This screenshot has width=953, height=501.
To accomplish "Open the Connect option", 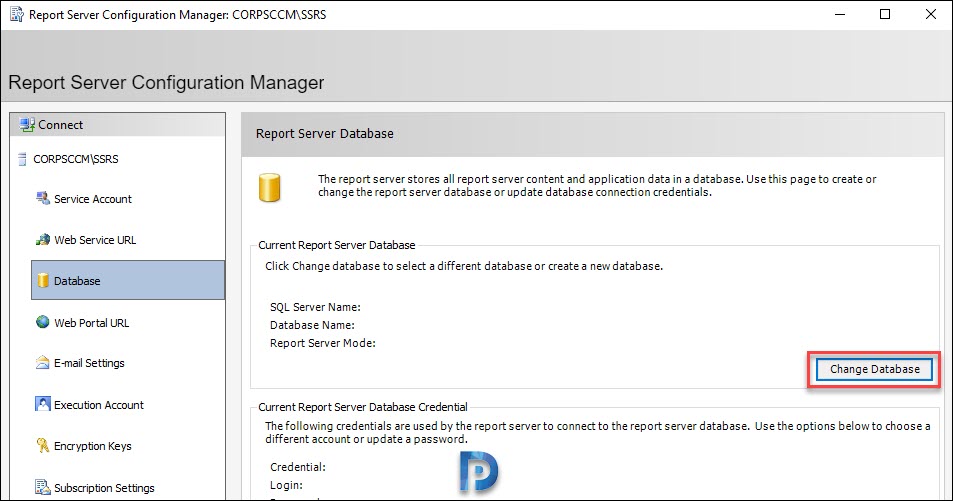I will pos(60,125).
